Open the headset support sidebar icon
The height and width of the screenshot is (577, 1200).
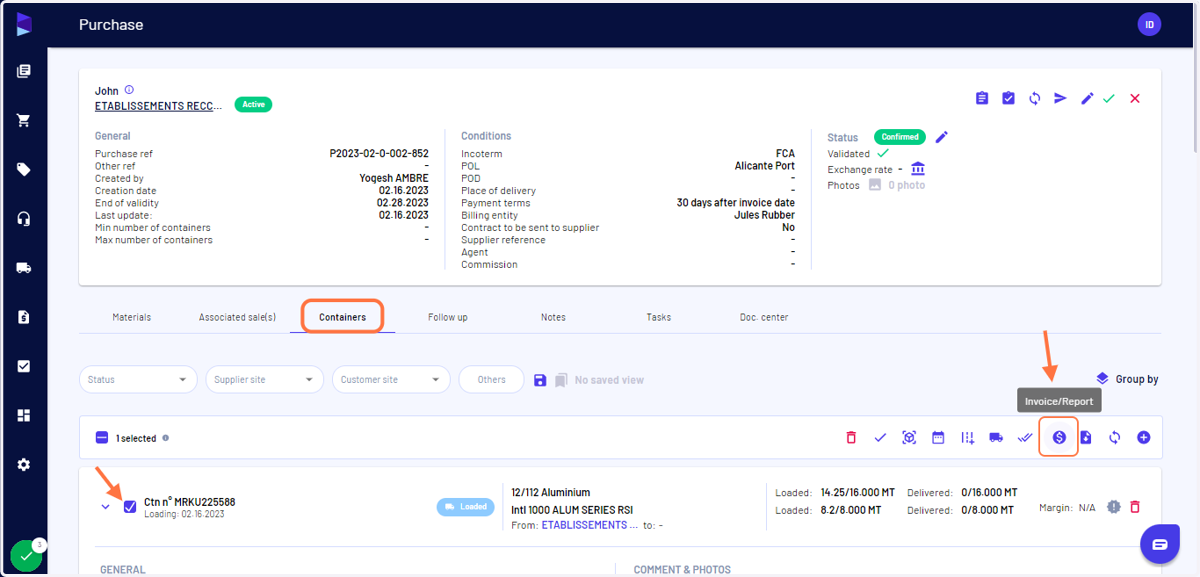point(24,219)
